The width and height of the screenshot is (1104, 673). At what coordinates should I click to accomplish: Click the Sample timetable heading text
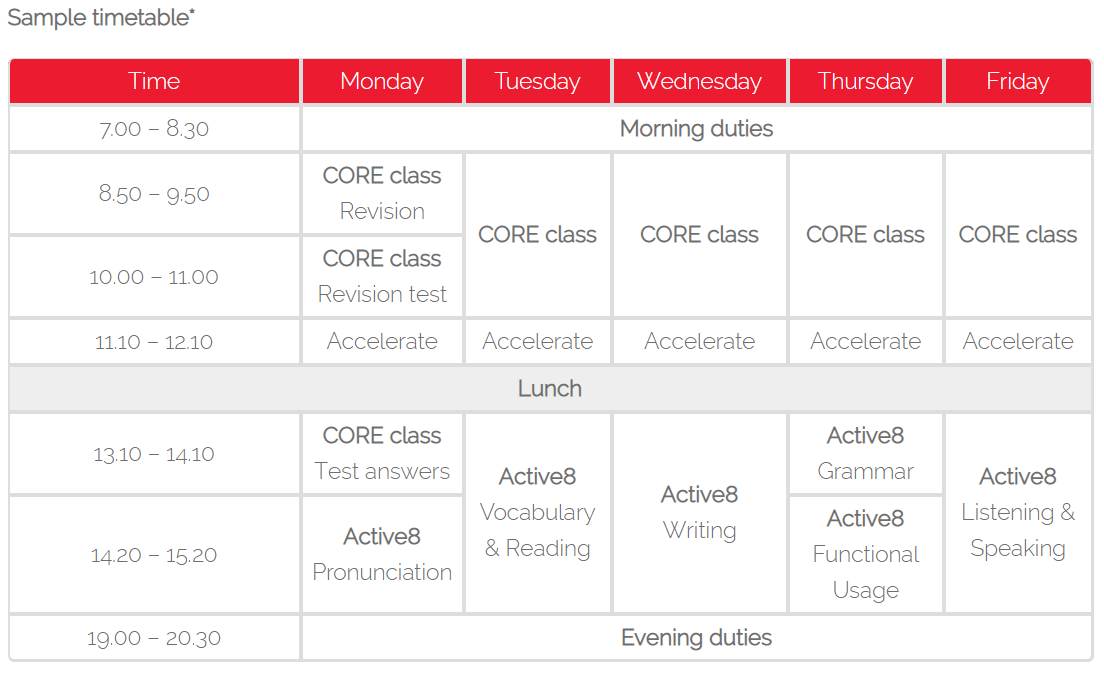point(101,18)
